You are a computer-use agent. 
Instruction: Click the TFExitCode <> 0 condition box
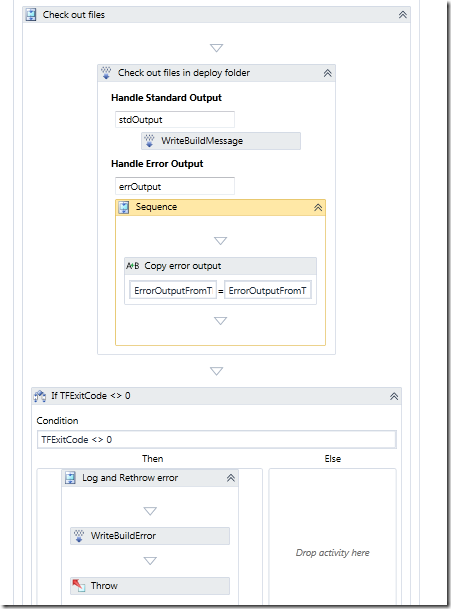pyautogui.click(x=217, y=440)
